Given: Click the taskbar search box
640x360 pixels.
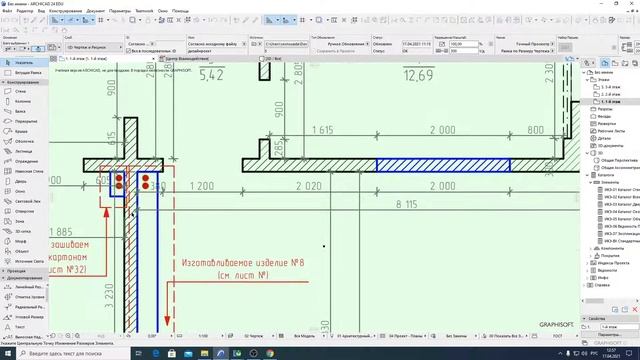Looking at the screenshot, I should (x=73, y=353).
